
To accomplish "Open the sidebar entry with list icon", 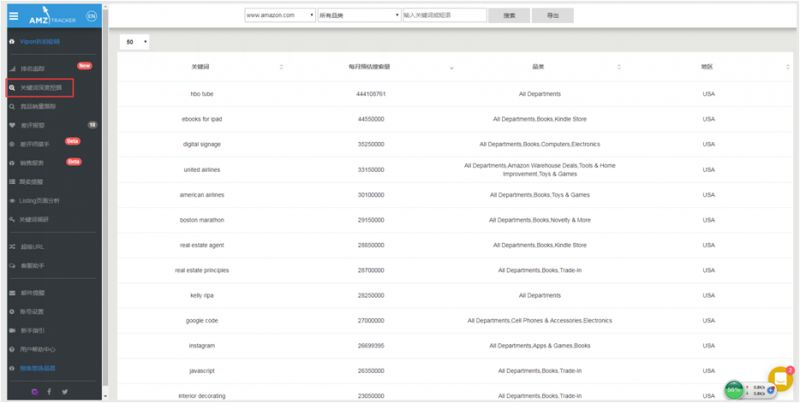I will pos(28,182).
